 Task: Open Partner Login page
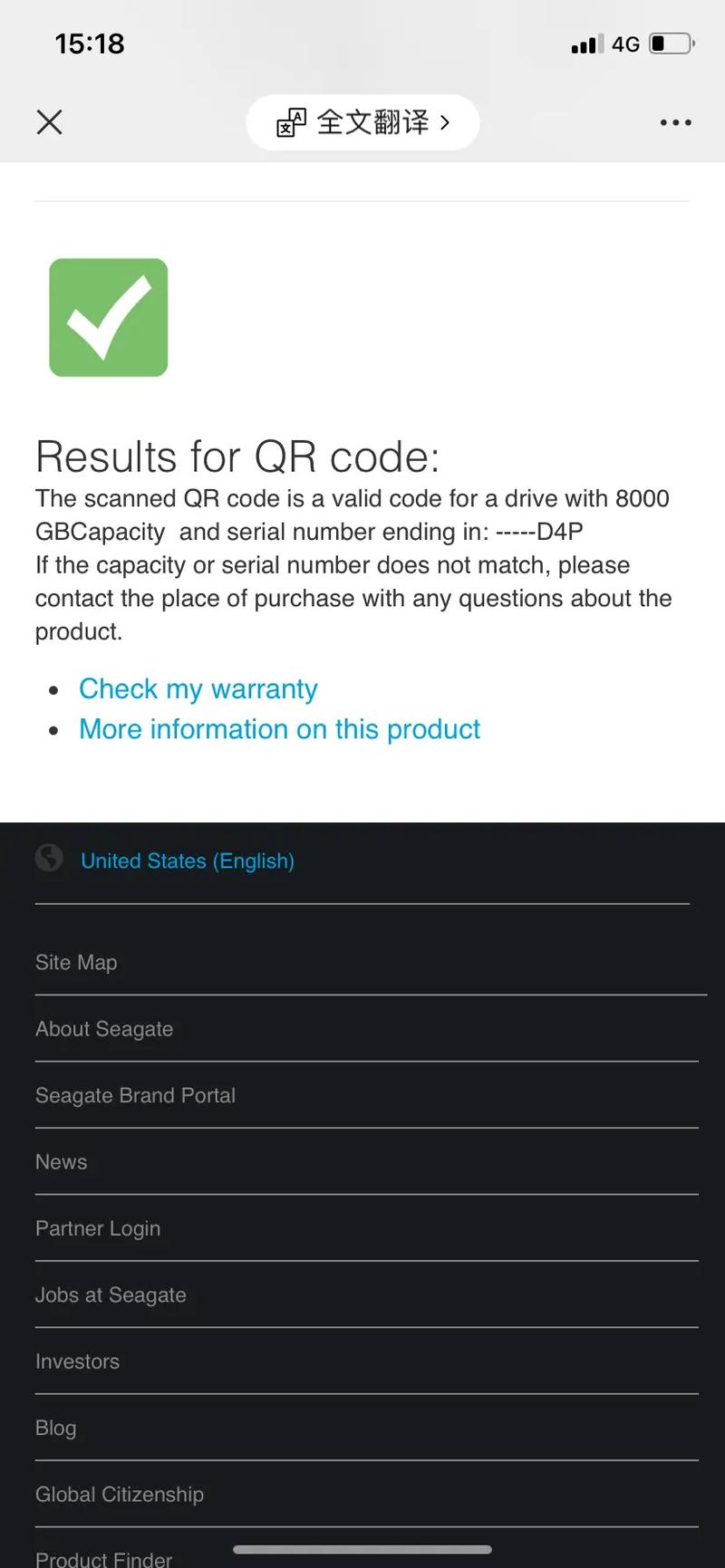pos(98,1228)
